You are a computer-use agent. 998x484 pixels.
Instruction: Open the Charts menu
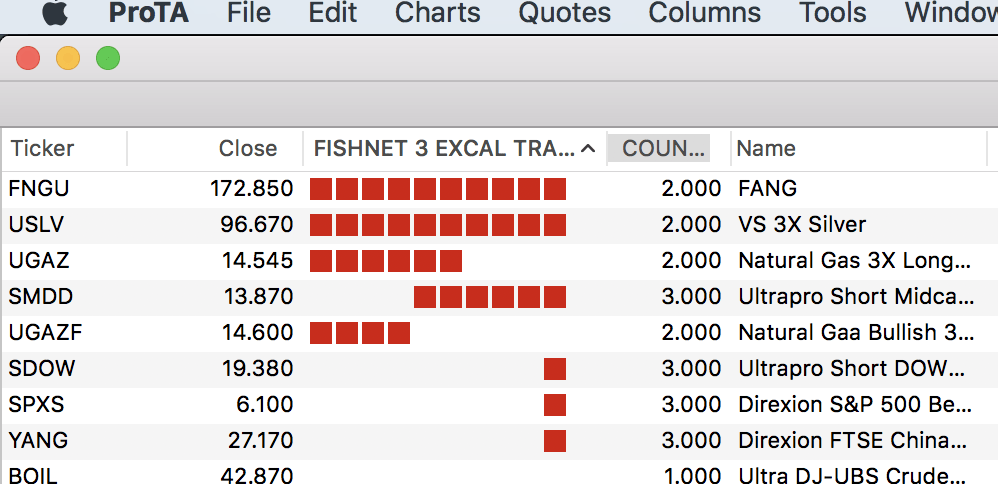click(x=437, y=13)
